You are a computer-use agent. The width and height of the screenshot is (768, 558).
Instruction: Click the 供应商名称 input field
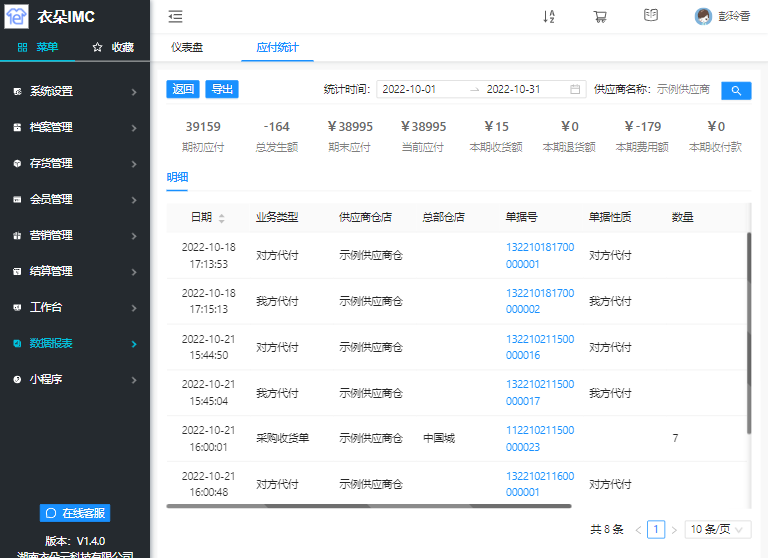click(x=684, y=89)
